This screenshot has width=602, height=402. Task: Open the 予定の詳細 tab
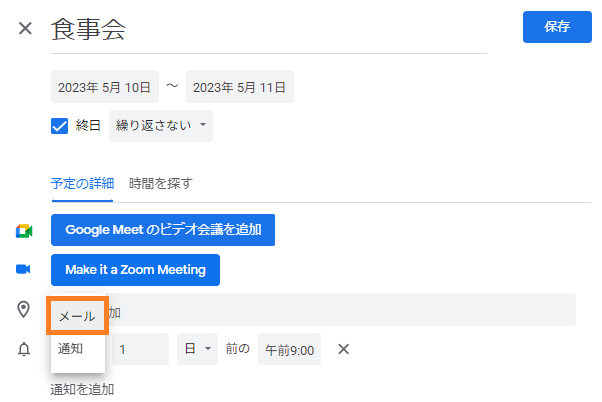click(x=82, y=184)
